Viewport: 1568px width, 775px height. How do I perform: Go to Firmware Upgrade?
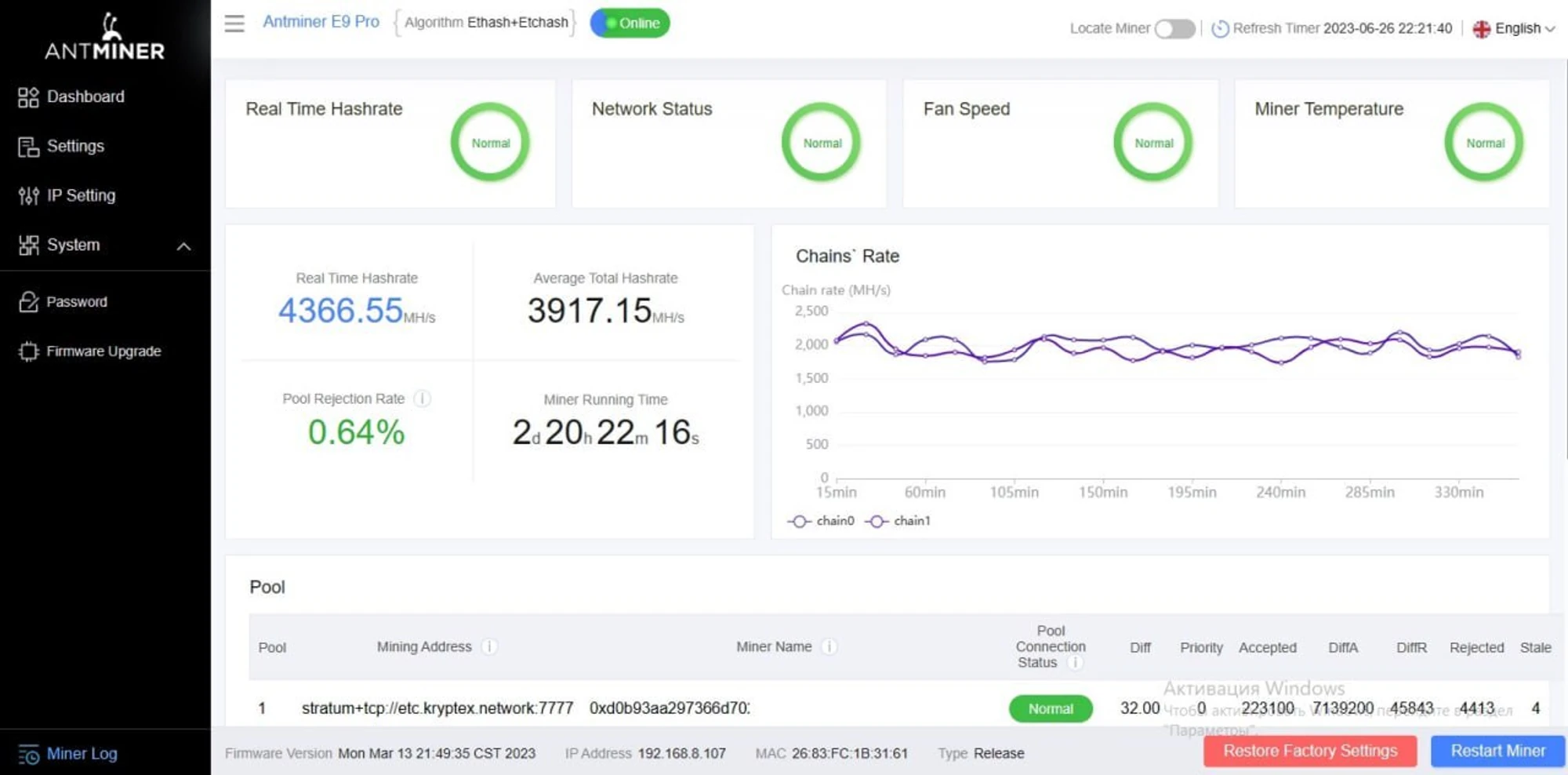pyautogui.click(x=103, y=351)
